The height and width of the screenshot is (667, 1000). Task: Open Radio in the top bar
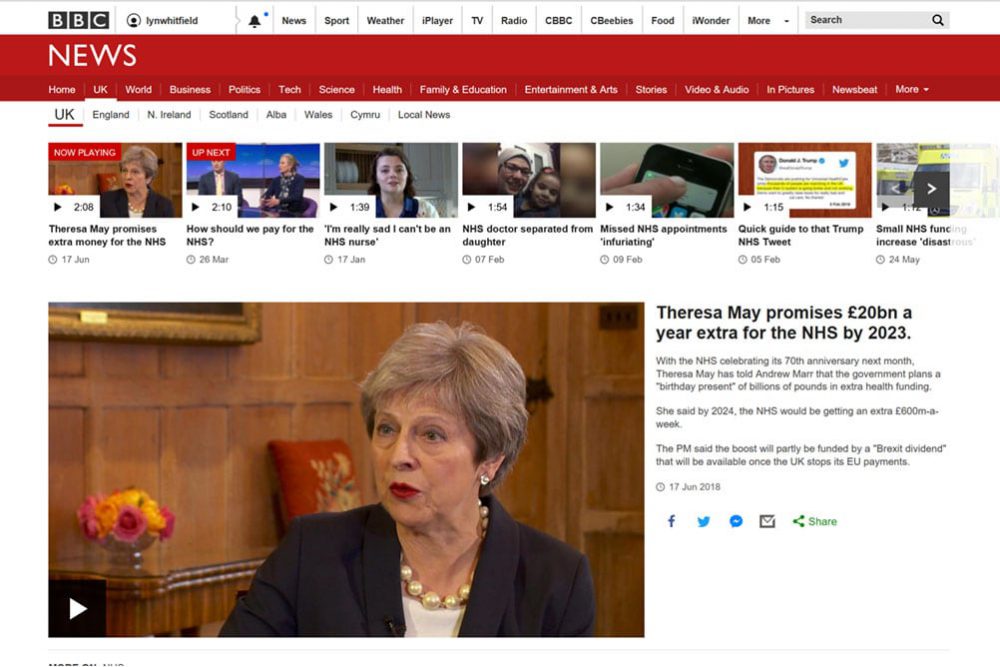point(514,20)
